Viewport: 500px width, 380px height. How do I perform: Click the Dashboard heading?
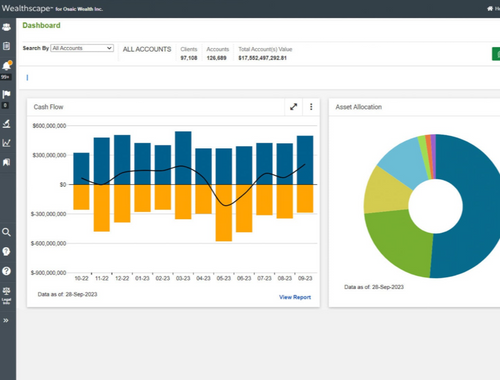pyautogui.click(x=41, y=25)
